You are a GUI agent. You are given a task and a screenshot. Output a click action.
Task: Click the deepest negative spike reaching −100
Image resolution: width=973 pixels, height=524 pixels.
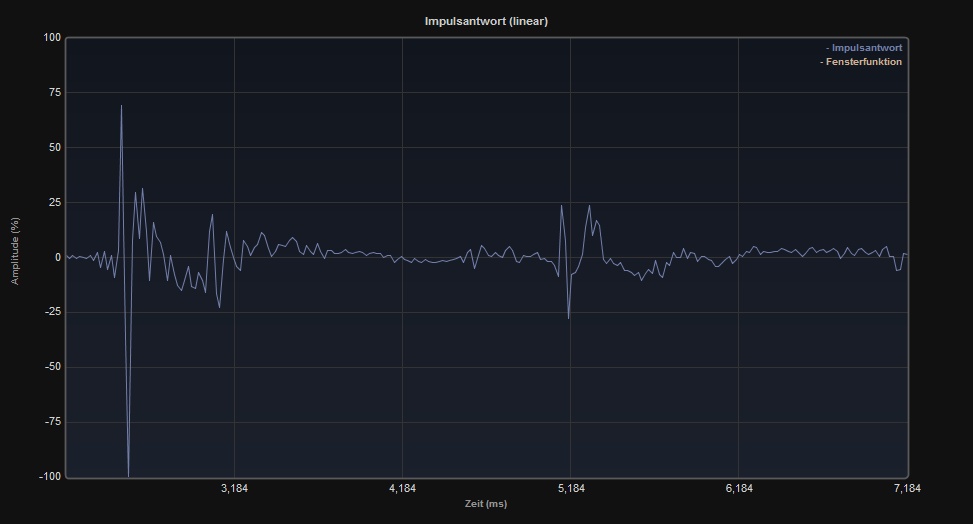pyautogui.click(x=128, y=475)
